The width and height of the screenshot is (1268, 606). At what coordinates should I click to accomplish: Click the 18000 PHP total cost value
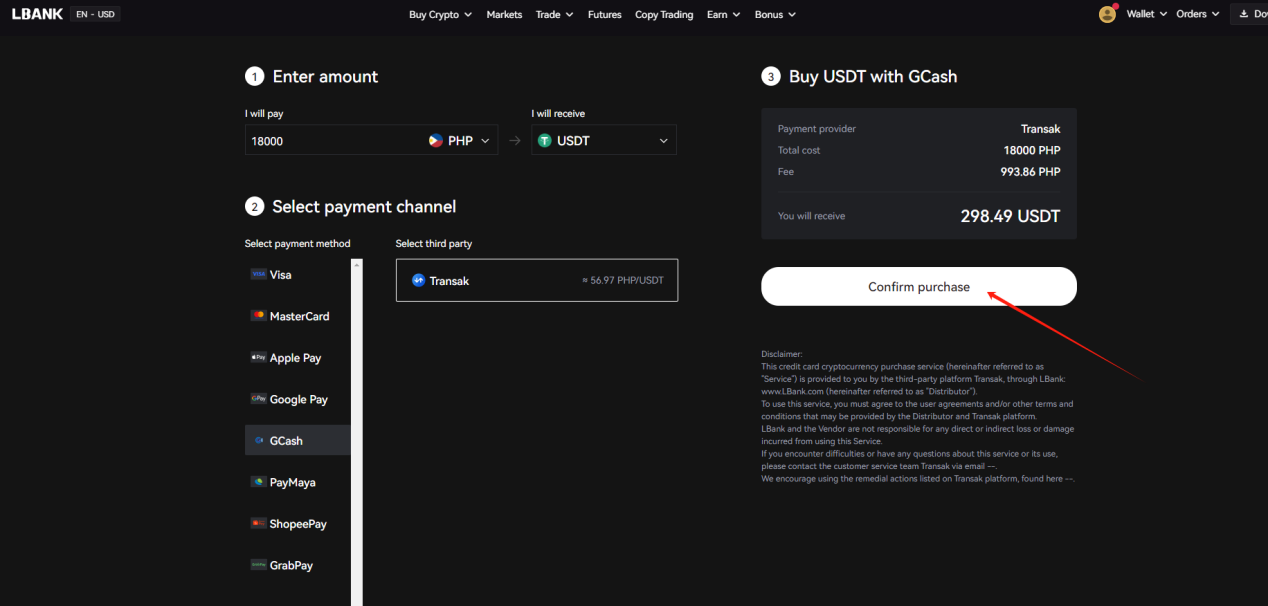point(1032,150)
